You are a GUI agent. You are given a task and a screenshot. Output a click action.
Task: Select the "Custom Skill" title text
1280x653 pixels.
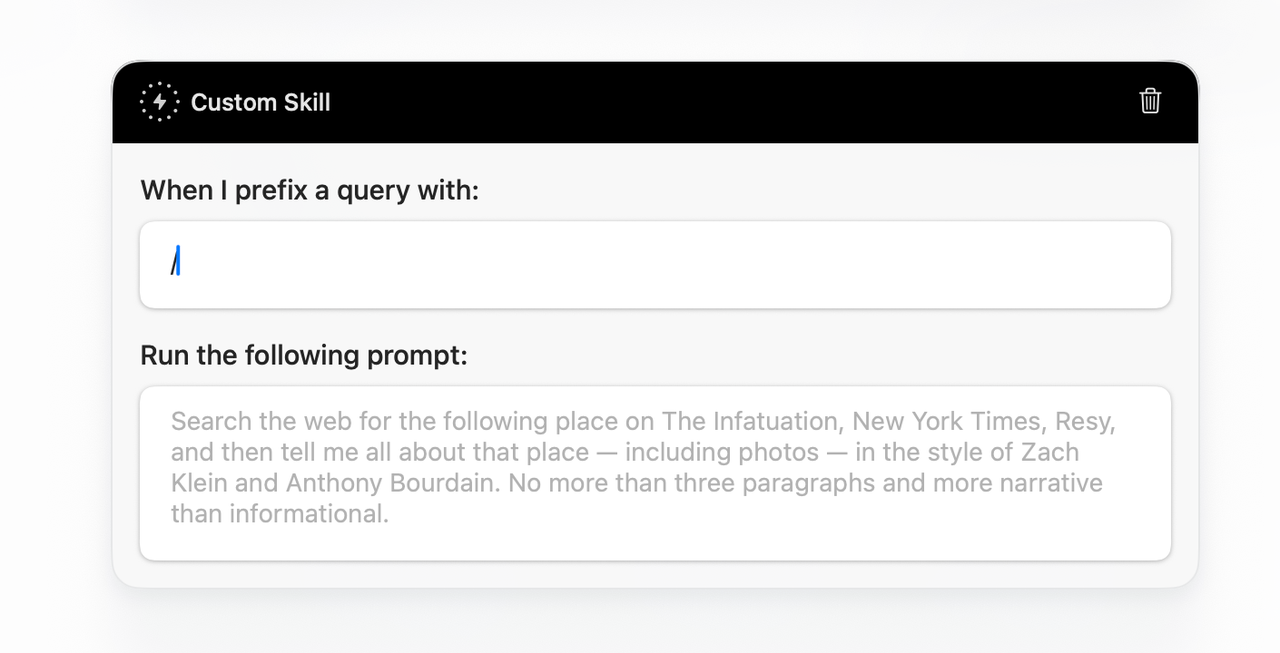260,102
